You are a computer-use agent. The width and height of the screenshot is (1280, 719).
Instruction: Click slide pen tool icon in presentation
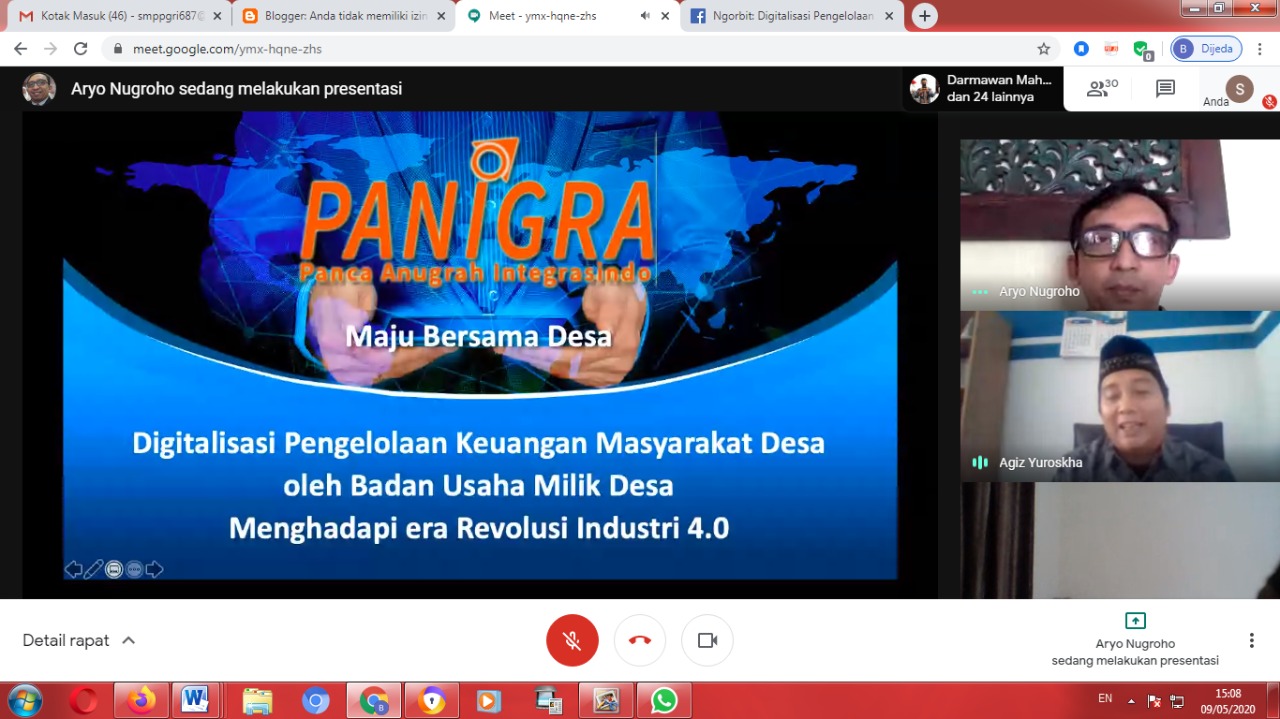[x=93, y=569]
